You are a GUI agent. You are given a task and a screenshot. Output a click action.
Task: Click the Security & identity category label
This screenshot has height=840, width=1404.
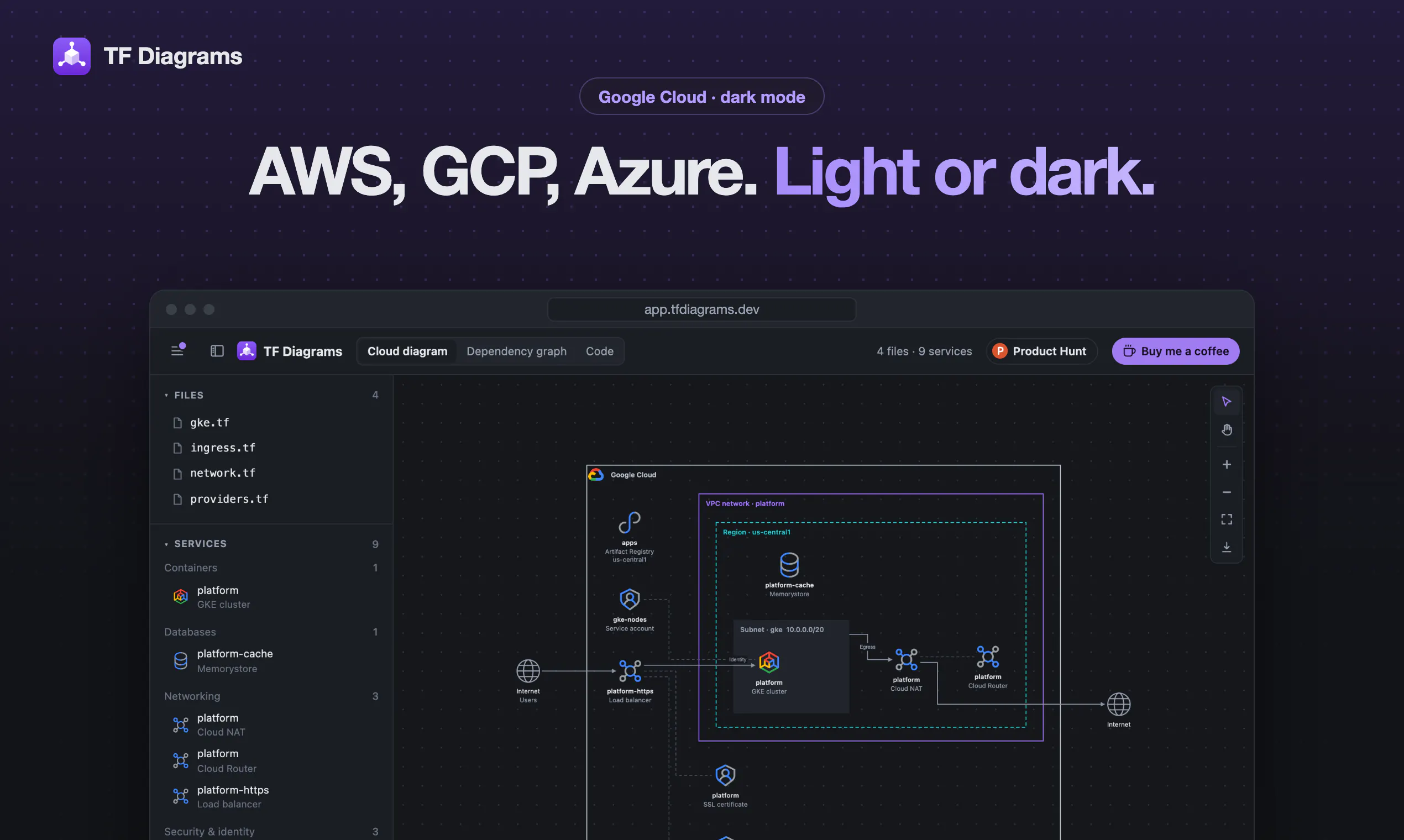coord(209,832)
